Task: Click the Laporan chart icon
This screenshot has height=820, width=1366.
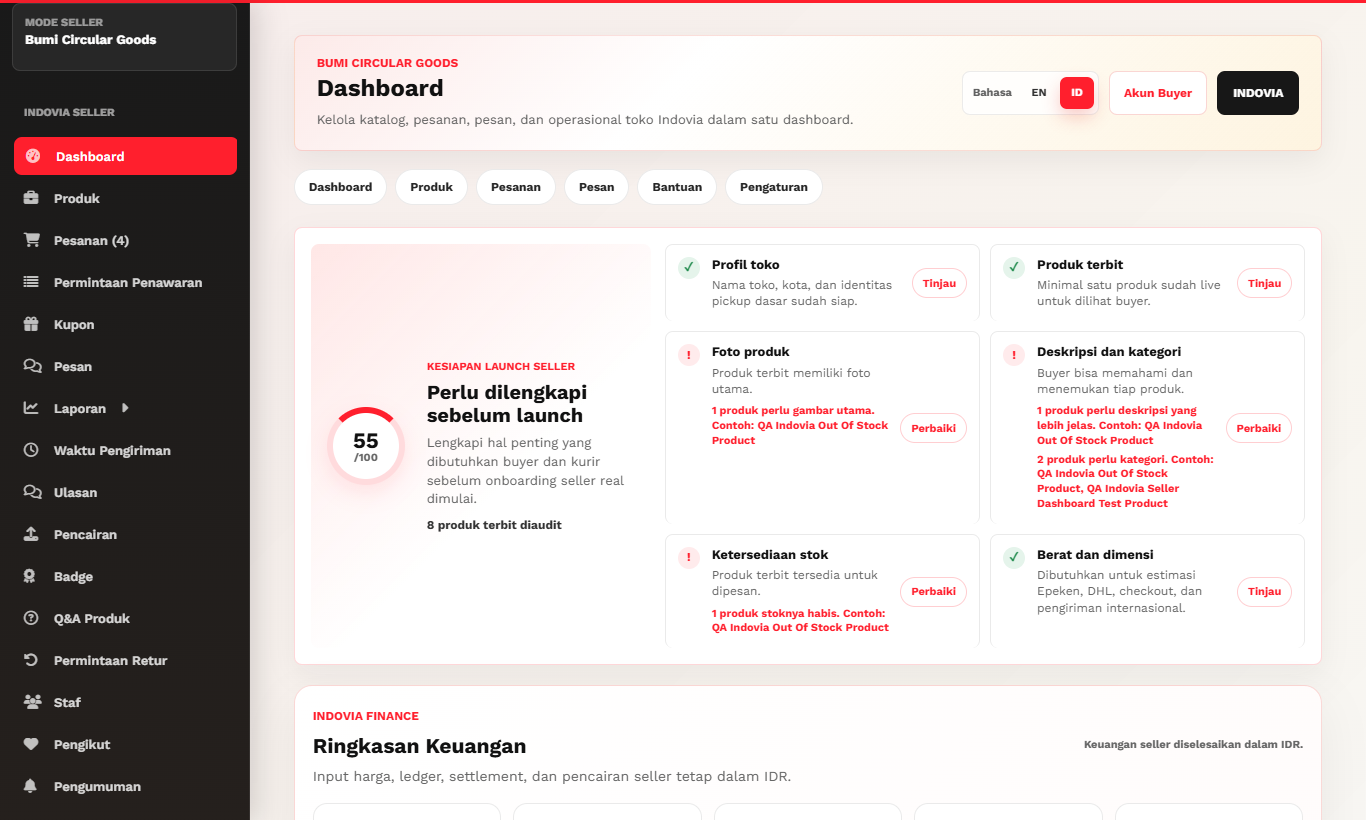Action: [x=32, y=408]
